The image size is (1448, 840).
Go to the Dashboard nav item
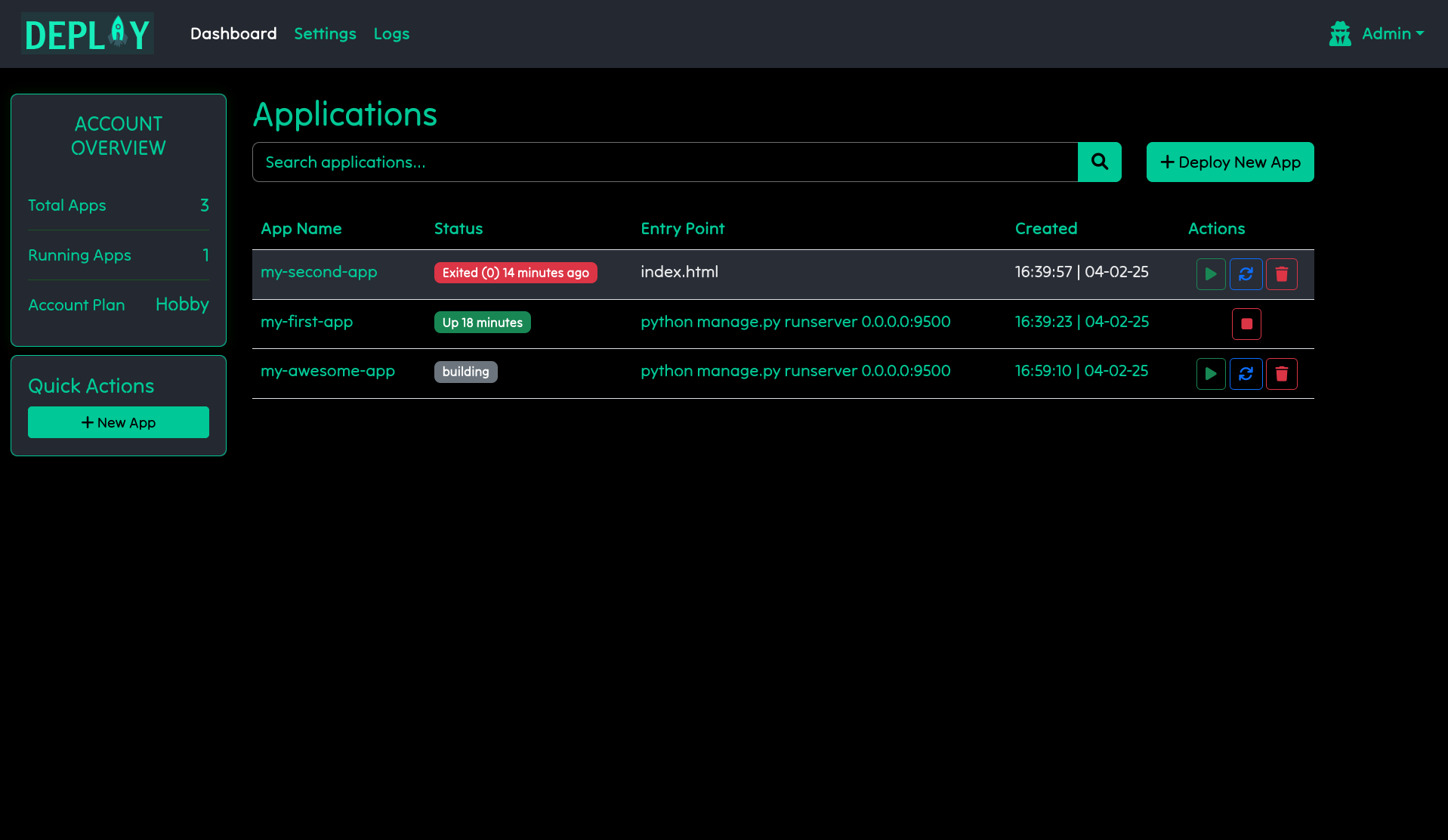(233, 34)
